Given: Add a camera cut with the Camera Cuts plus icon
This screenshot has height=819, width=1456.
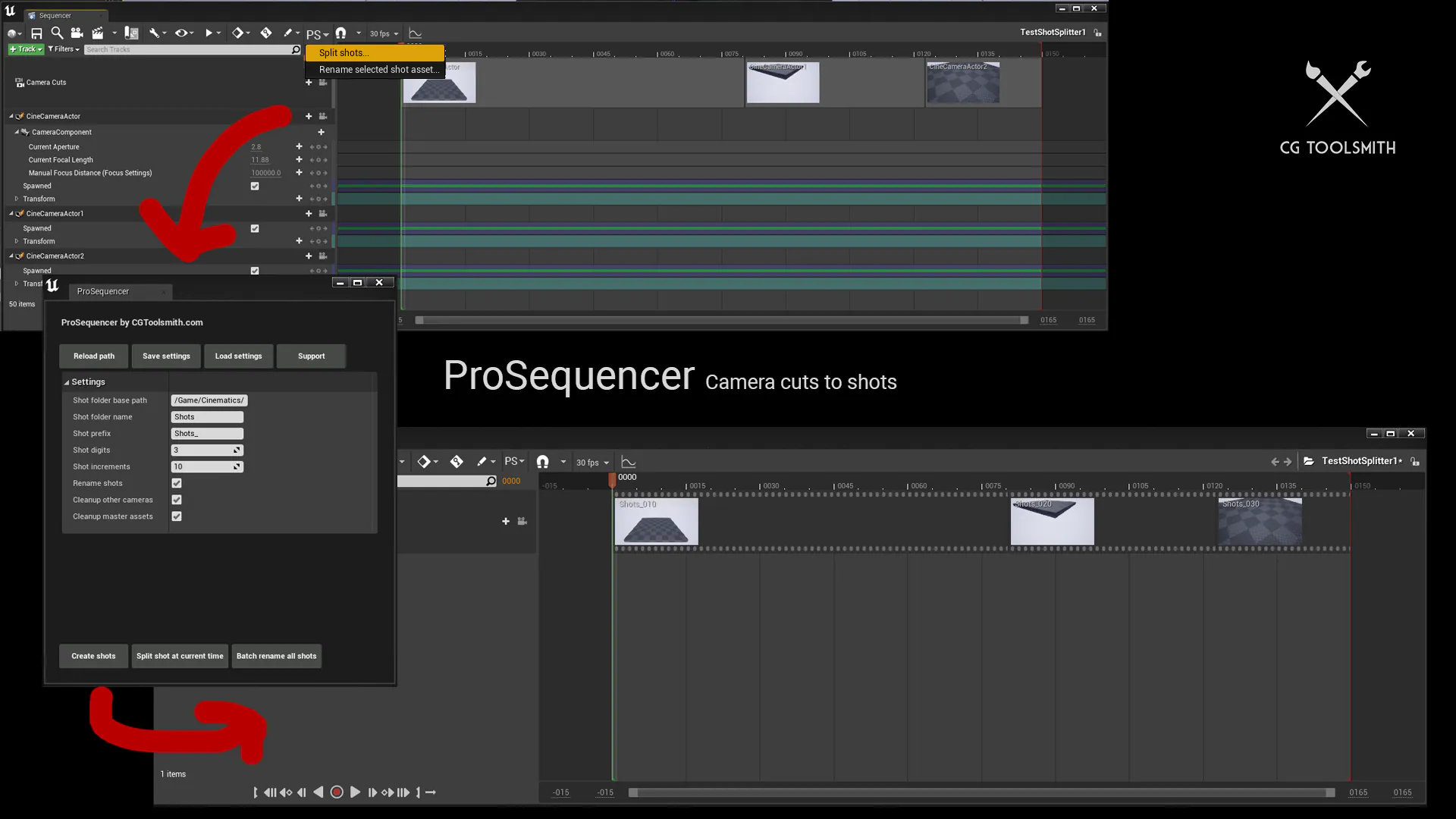Looking at the screenshot, I should [x=309, y=82].
